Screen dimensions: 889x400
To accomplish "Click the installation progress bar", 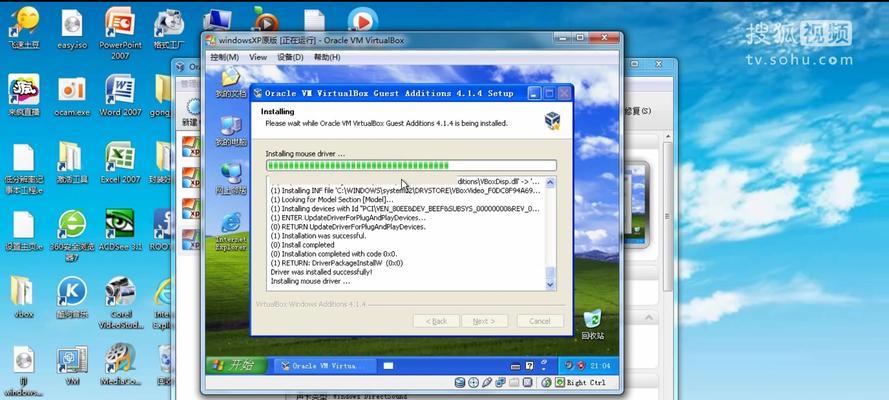I will pos(411,165).
